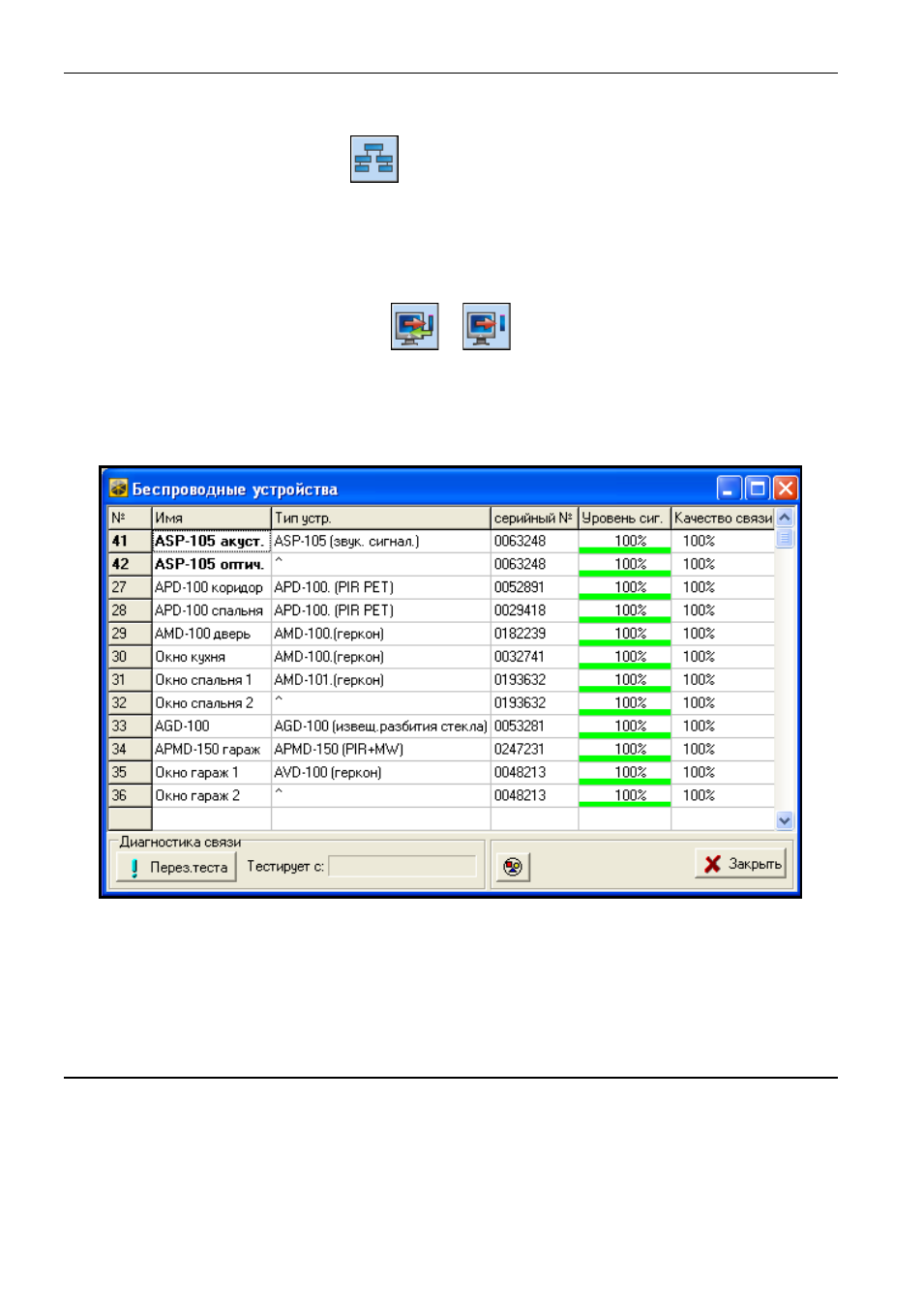924x1306 pixels.
Task: Click the серийный № column header
Action: 534,518
